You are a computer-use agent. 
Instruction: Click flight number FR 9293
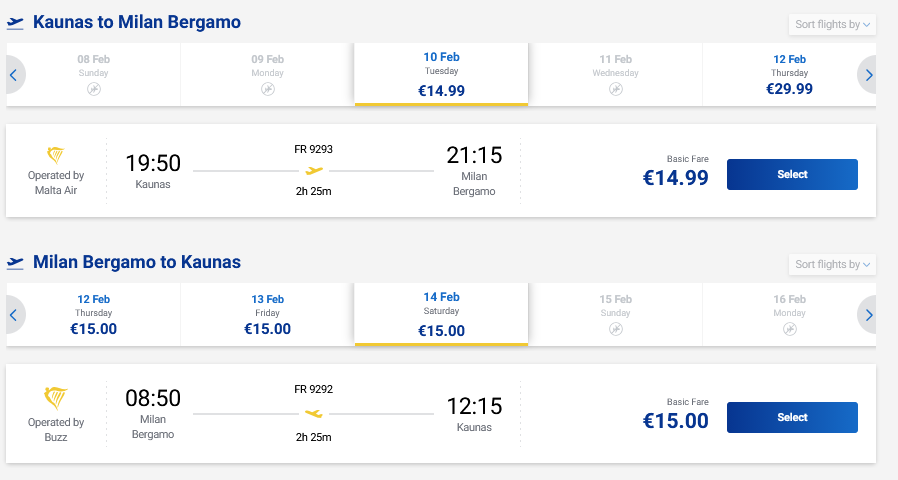click(313, 149)
